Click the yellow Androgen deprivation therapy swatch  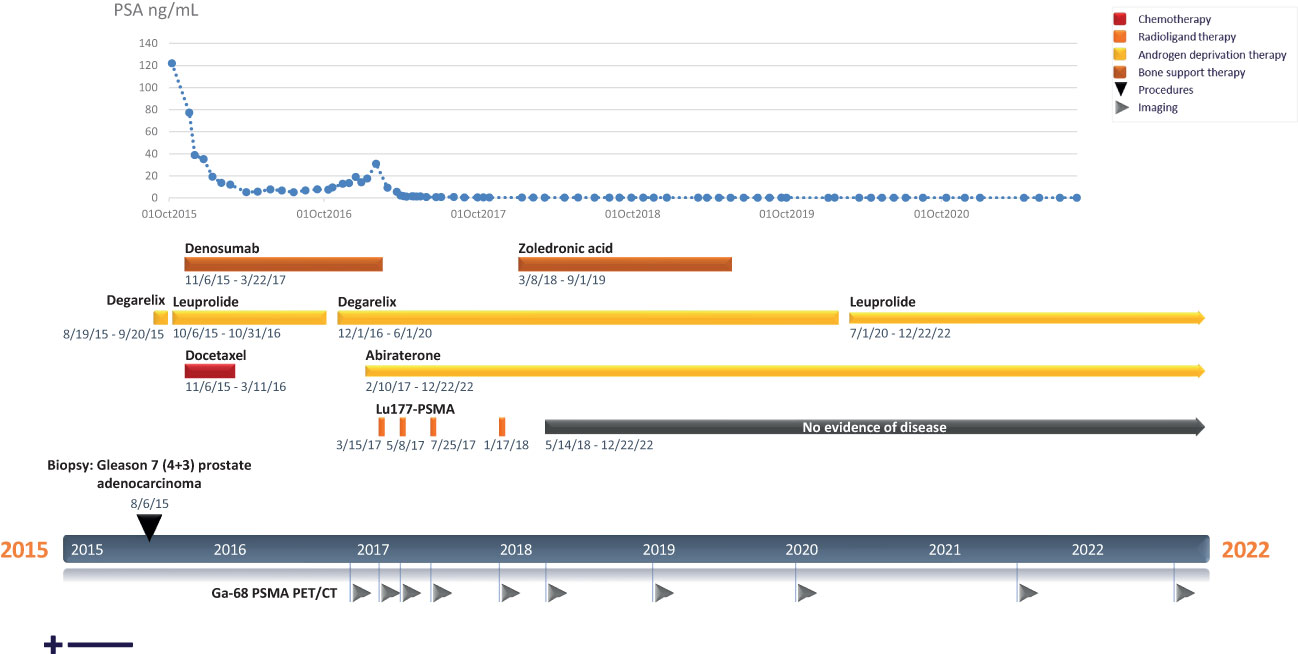click(x=1121, y=55)
